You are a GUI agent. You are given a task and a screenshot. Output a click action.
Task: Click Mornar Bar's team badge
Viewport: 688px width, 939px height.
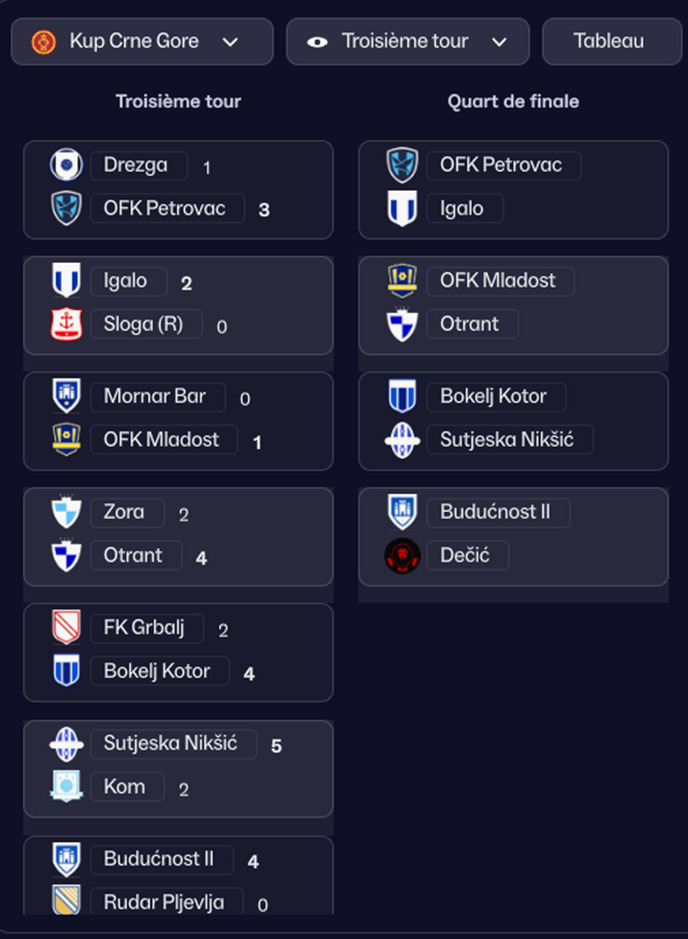66,397
